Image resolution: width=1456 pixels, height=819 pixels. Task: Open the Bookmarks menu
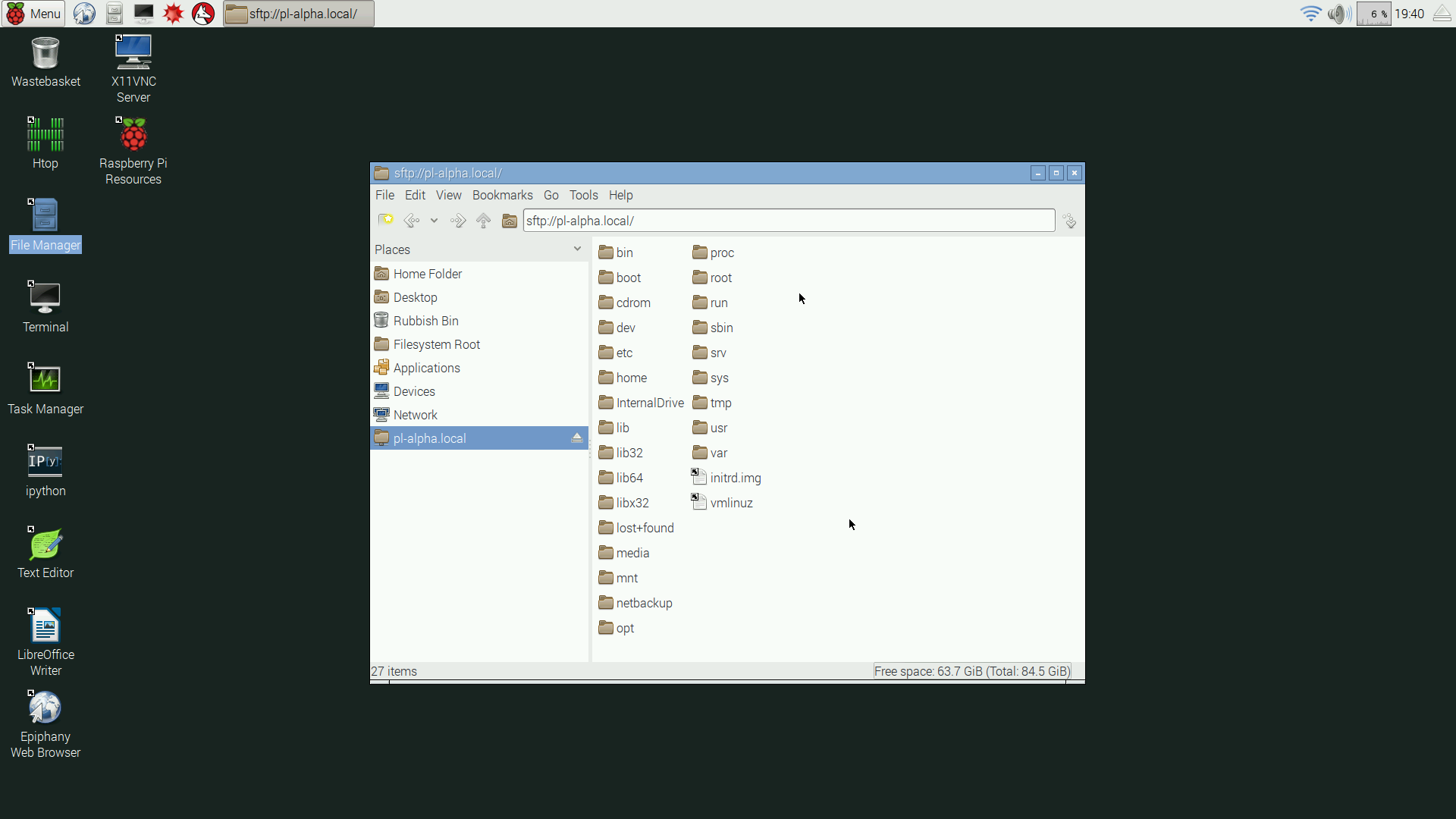point(502,195)
